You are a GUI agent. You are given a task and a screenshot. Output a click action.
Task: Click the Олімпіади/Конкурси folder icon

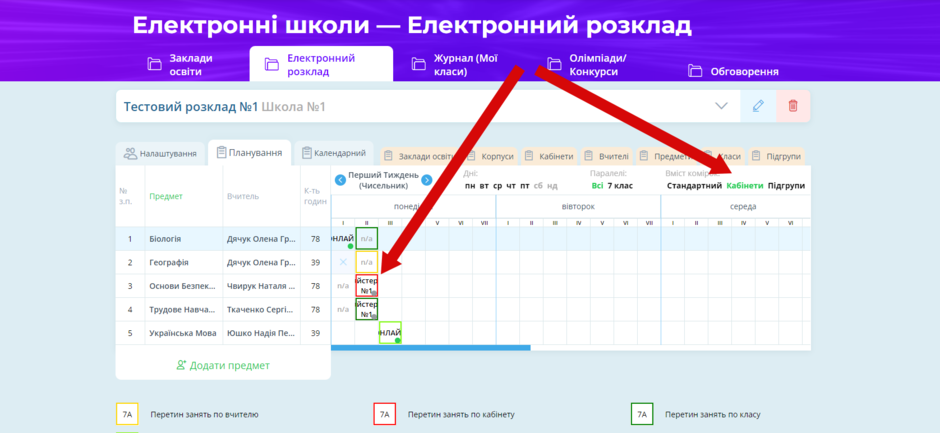tap(555, 64)
